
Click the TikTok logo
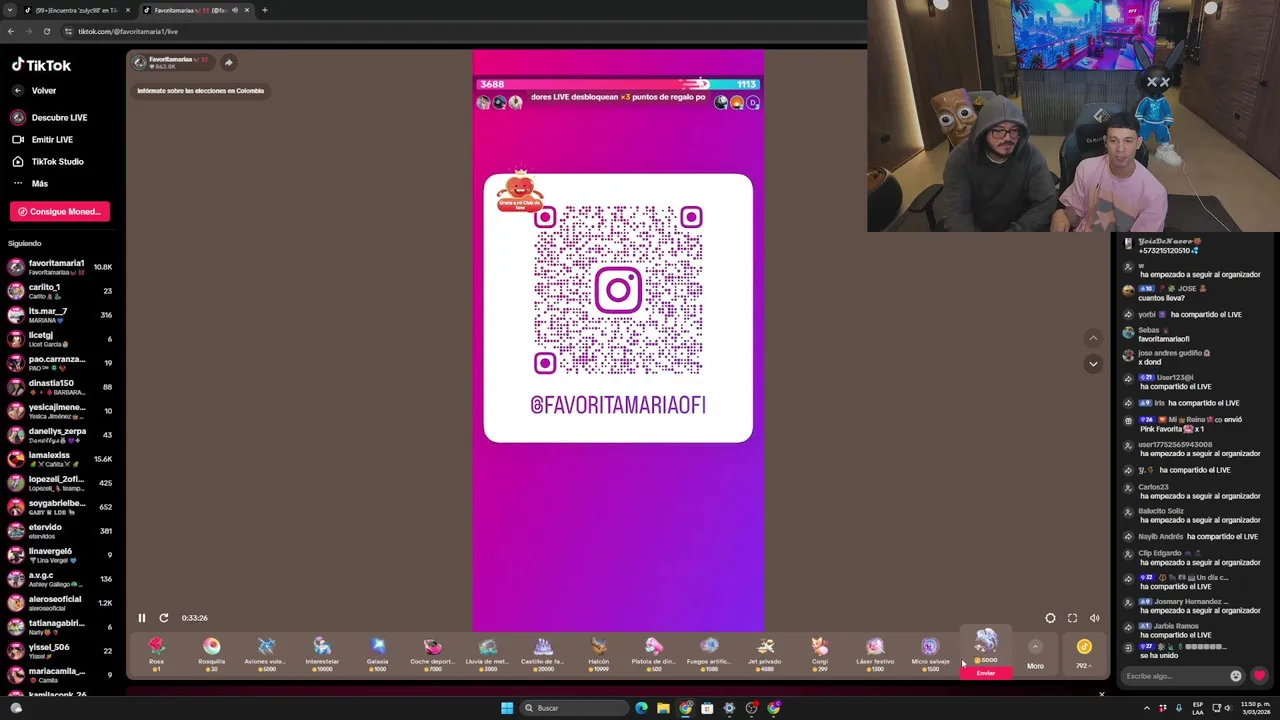41,65
